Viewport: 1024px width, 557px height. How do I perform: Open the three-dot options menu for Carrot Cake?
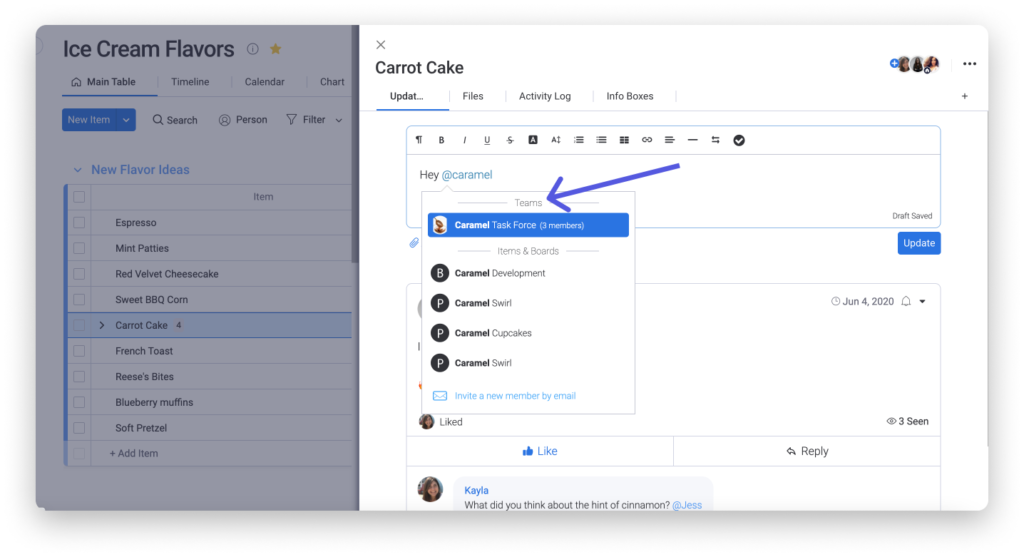tap(969, 64)
